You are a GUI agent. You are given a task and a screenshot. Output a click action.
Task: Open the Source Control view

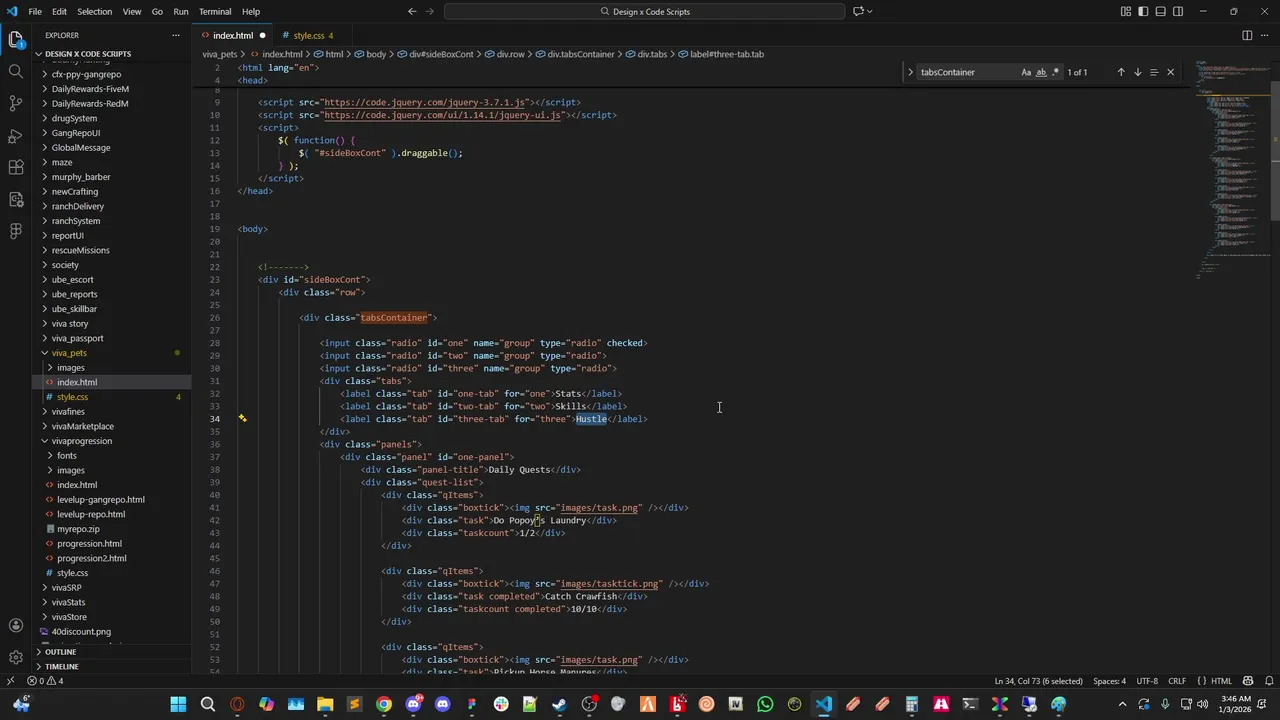coord(16,103)
